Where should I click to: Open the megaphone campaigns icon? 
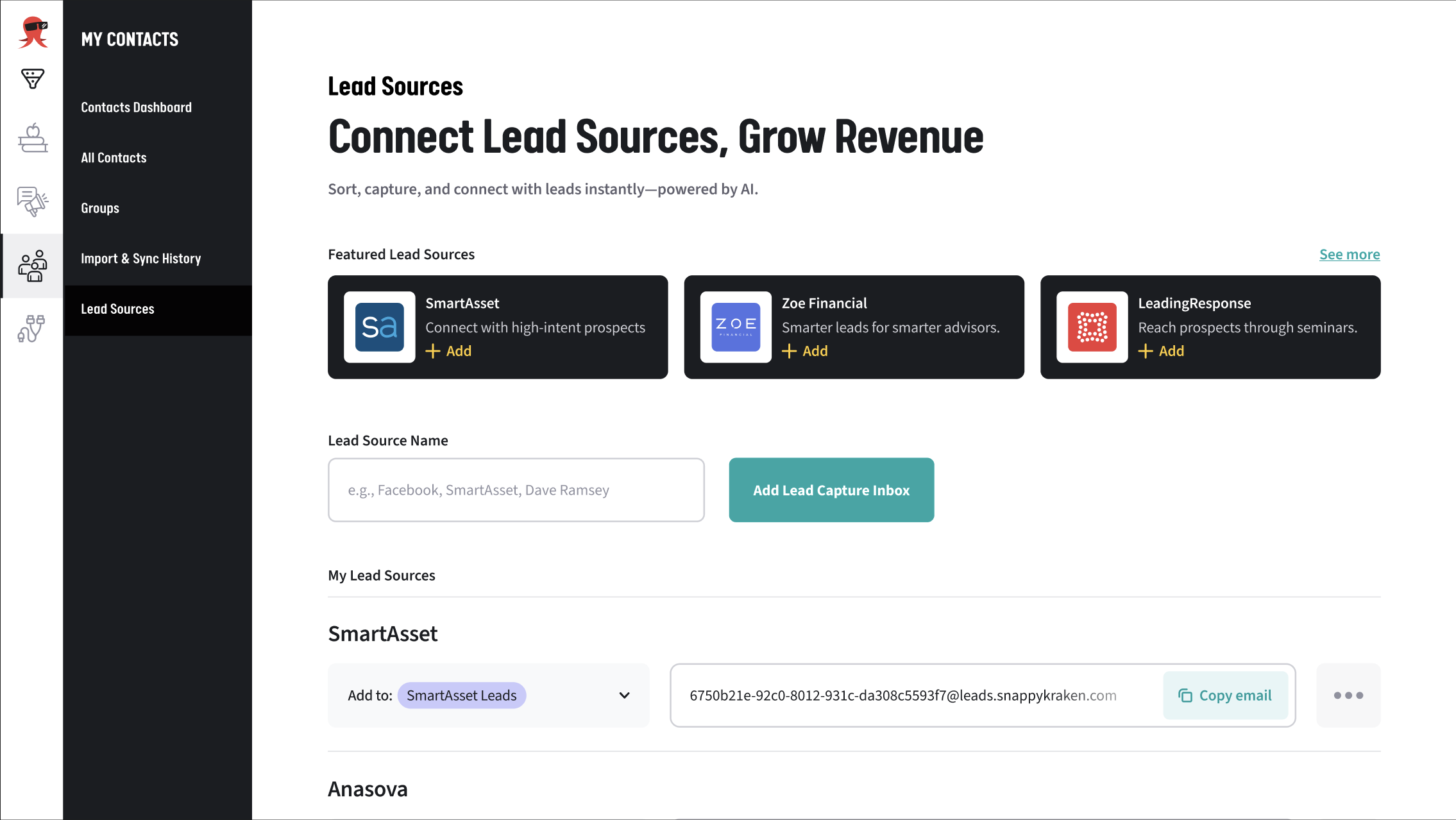click(33, 201)
